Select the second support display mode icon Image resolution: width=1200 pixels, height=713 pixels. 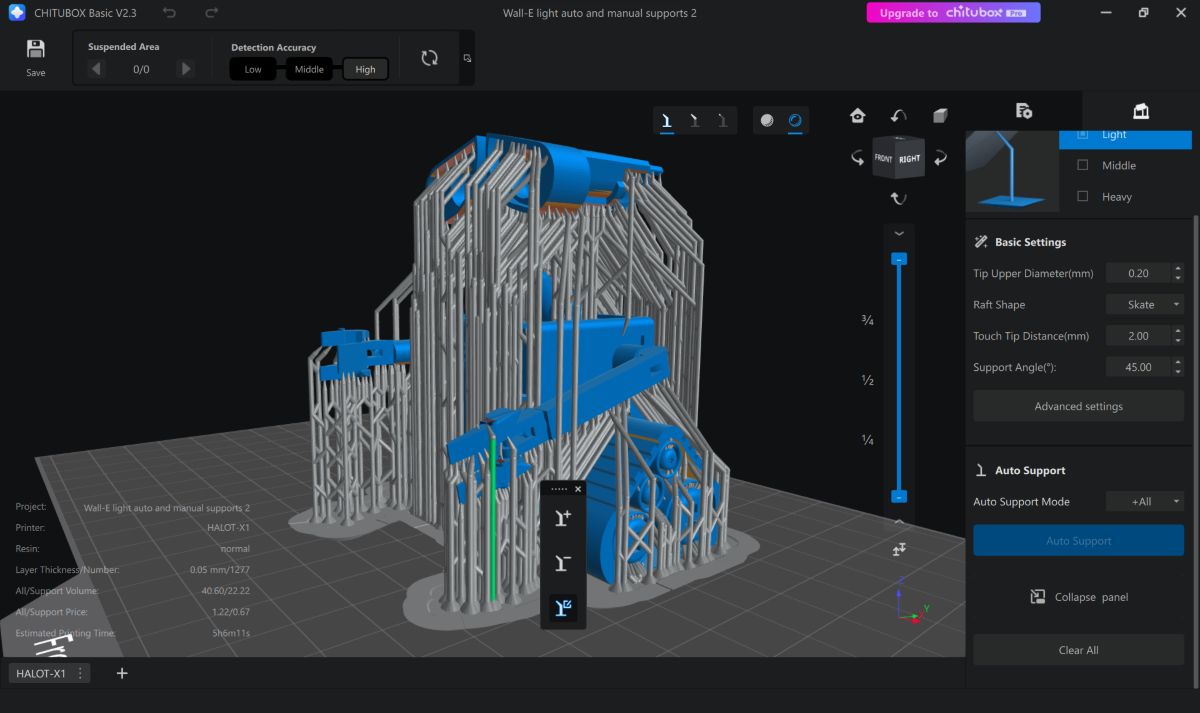[695, 120]
